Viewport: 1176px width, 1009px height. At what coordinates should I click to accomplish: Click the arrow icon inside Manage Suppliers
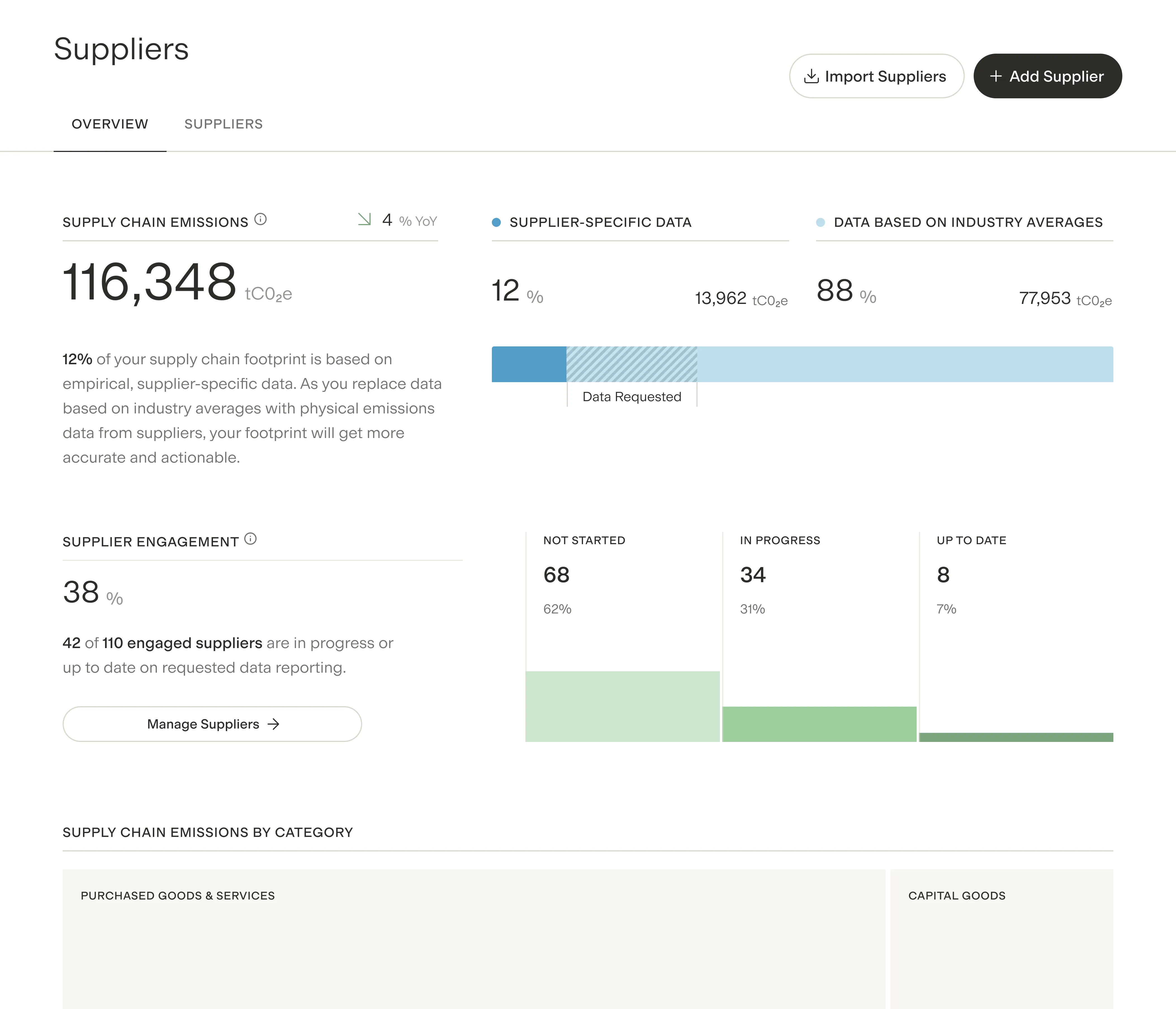coord(274,724)
